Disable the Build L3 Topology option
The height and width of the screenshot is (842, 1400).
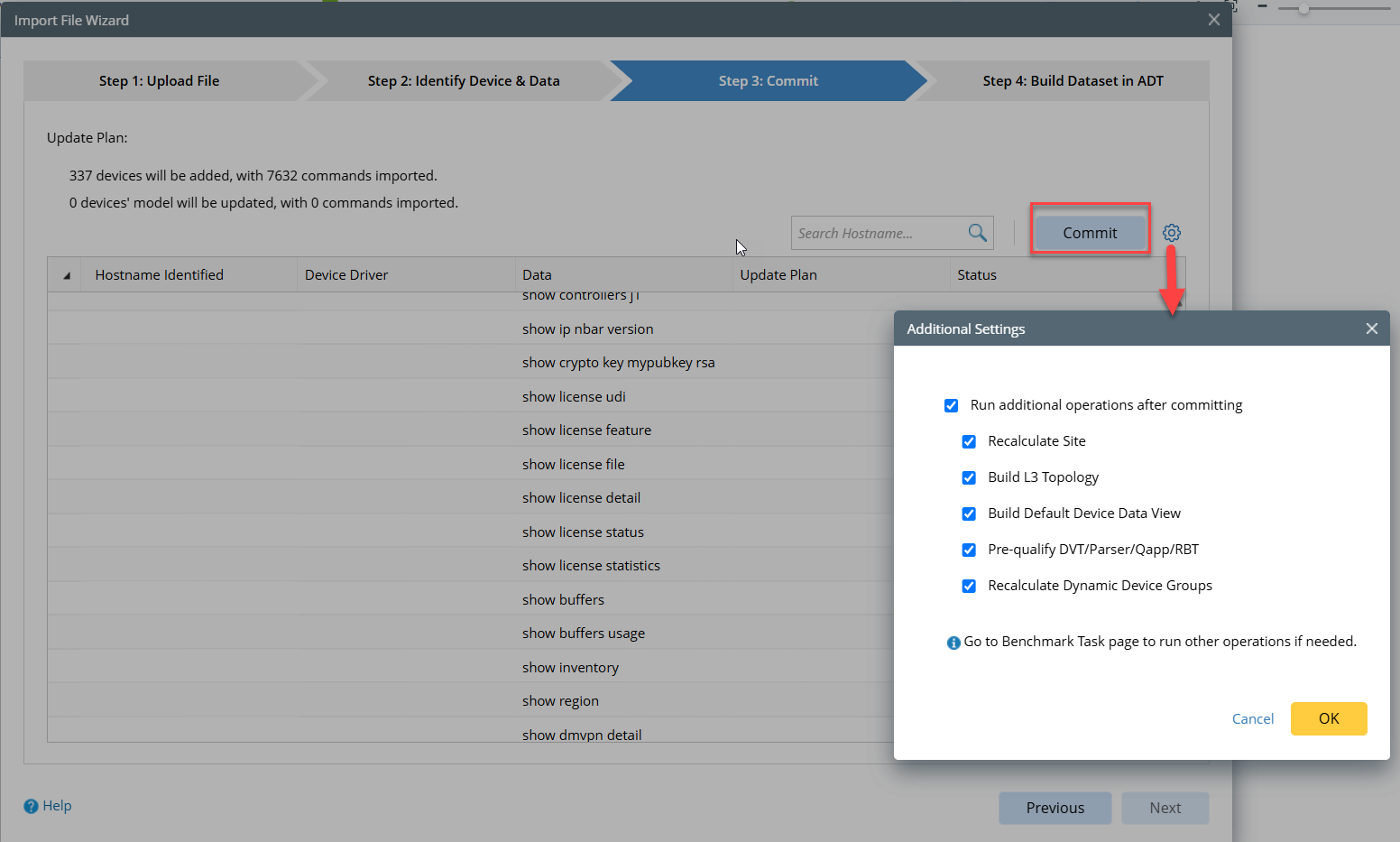[x=969, y=477]
